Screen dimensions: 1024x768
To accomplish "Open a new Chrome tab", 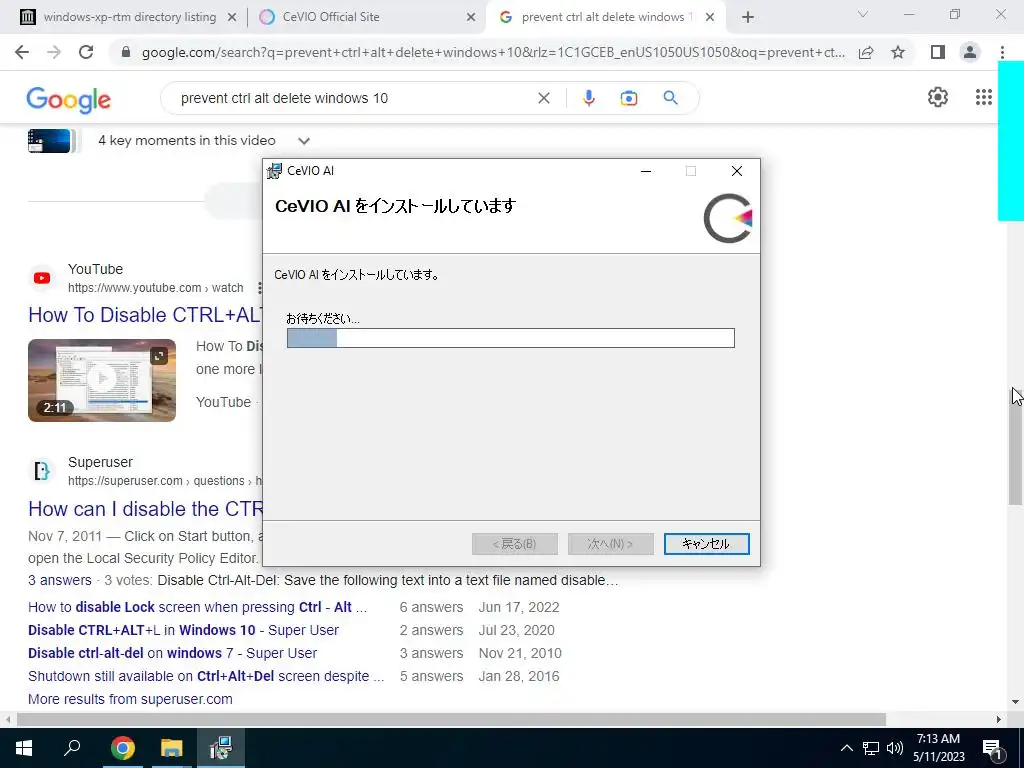I will (748, 17).
